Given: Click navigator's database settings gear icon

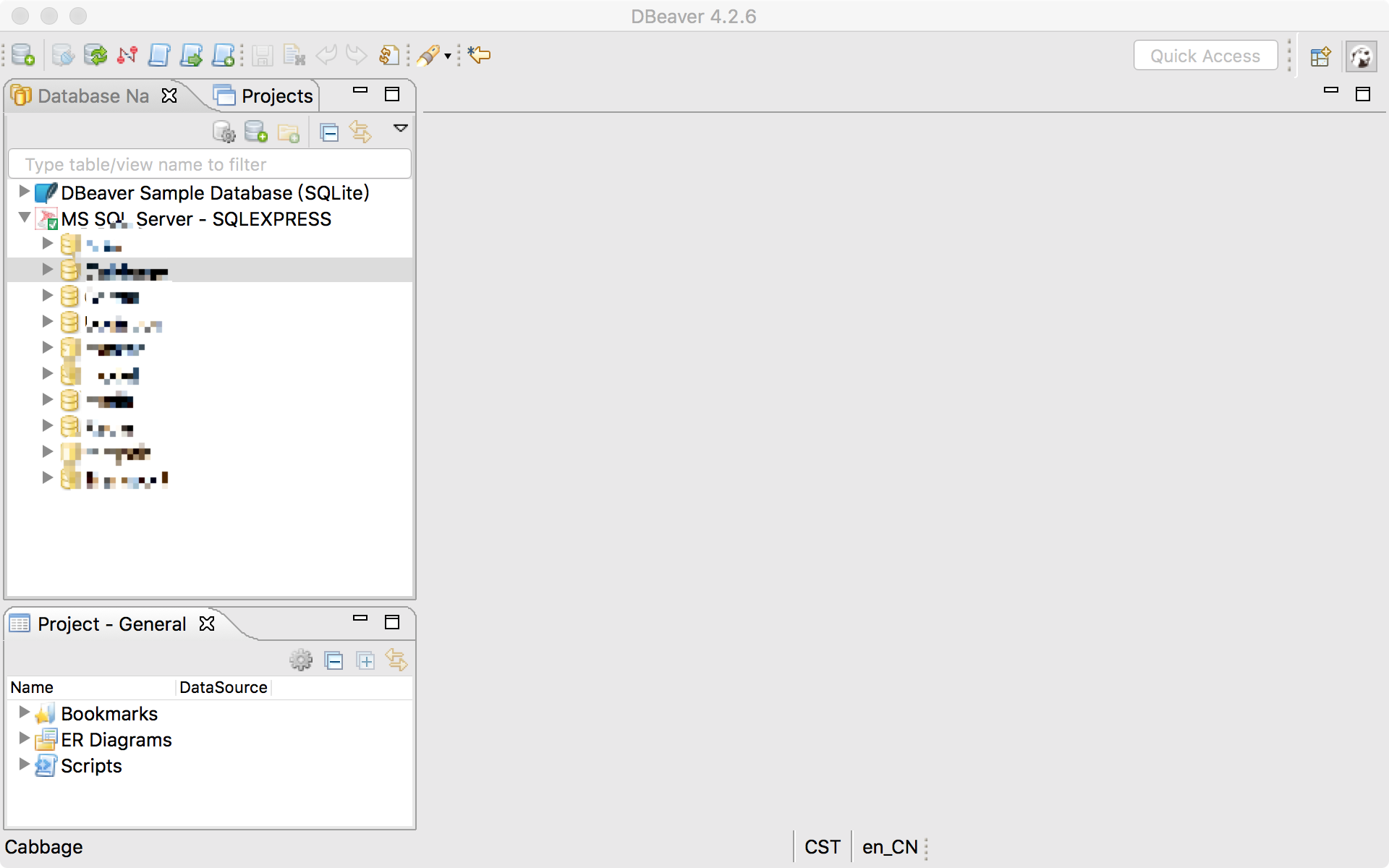Looking at the screenshot, I should 224,132.
